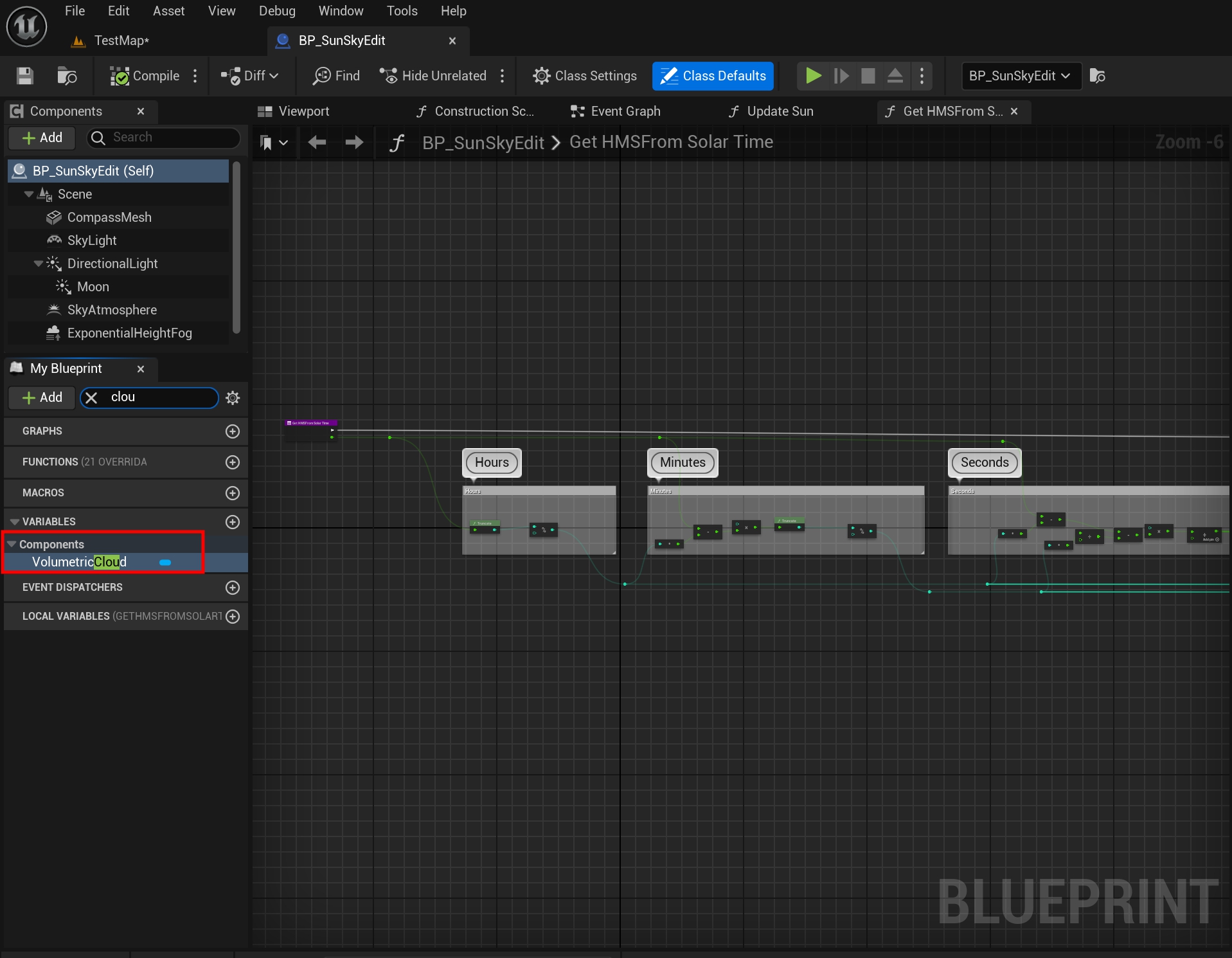Navigate back in graph history
The width and height of the screenshot is (1232, 958).
pyautogui.click(x=317, y=142)
